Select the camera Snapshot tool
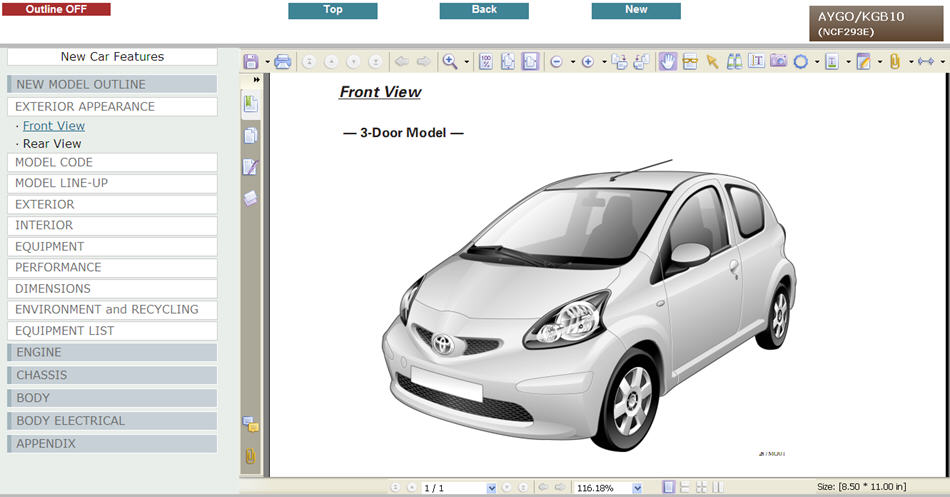This screenshot has height=497, width=950. 778,62
